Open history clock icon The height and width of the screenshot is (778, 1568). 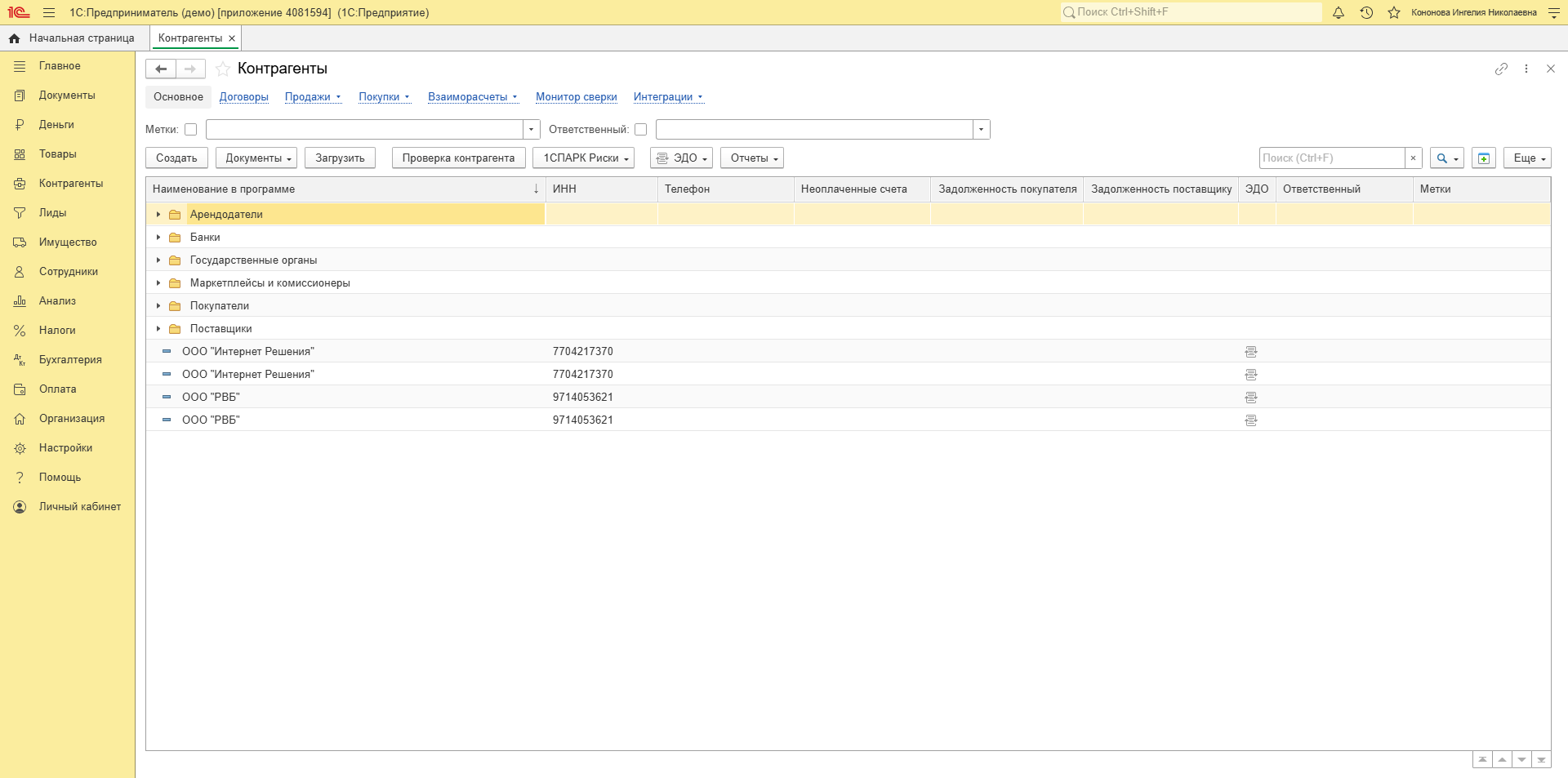(x=1366, y=12)
